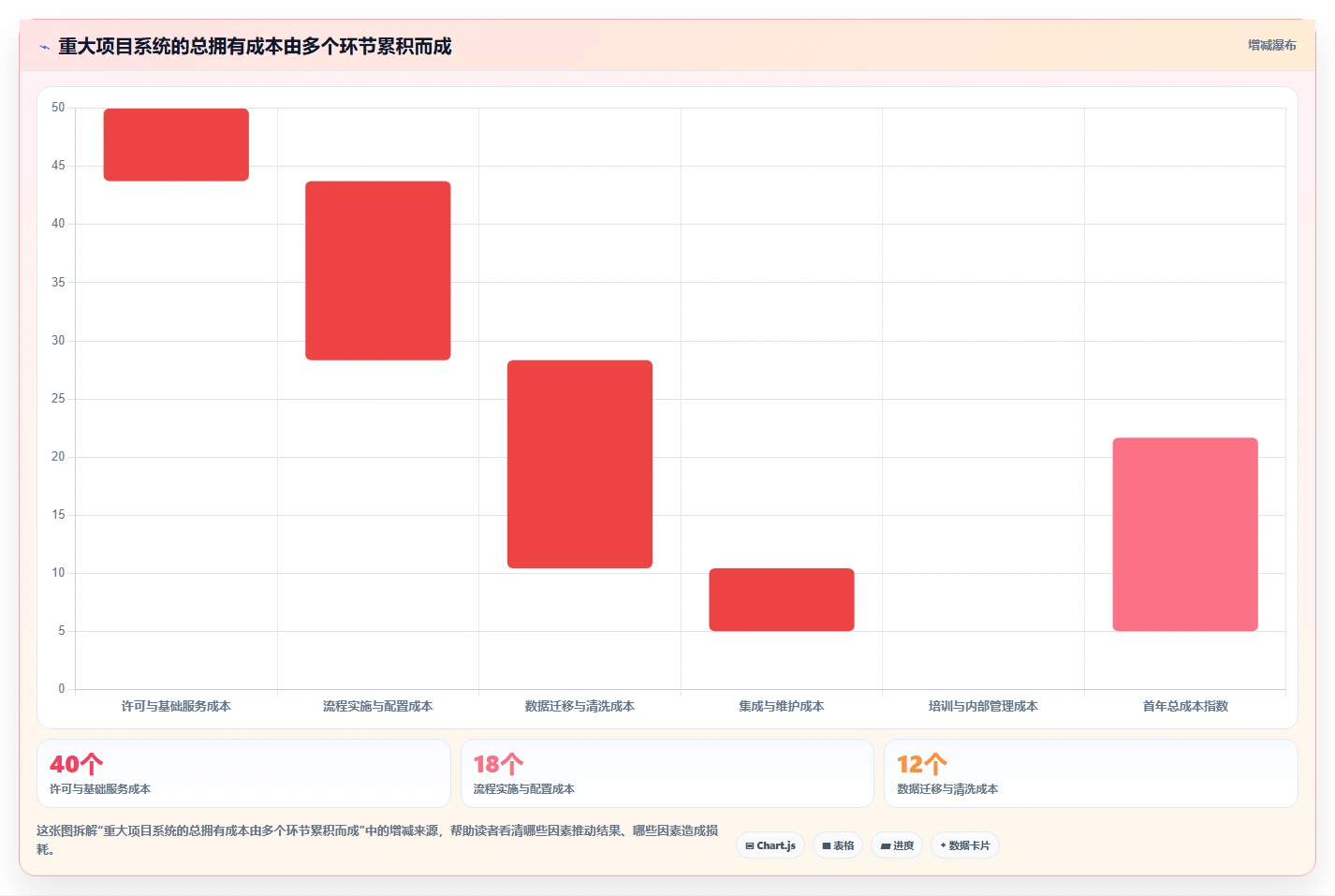Viewport: 1335px width, 896px height.
Task: Click x-axis label 集成与维护成本
Action: 782,706
